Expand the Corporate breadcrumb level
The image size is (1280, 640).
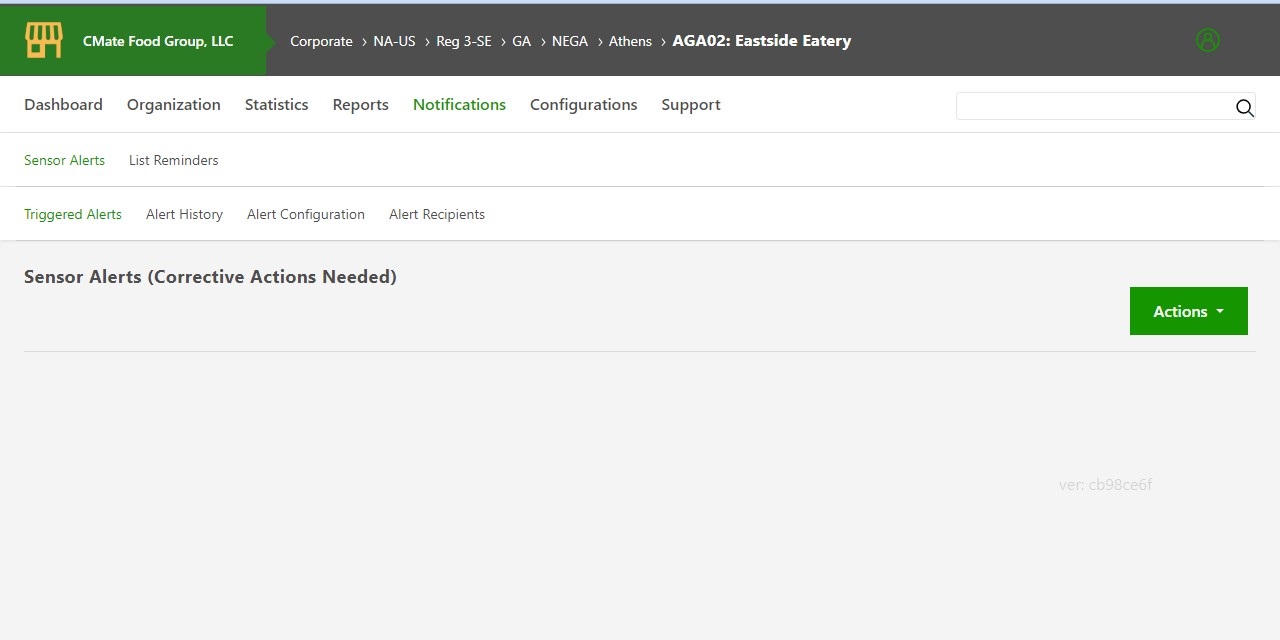321,41
